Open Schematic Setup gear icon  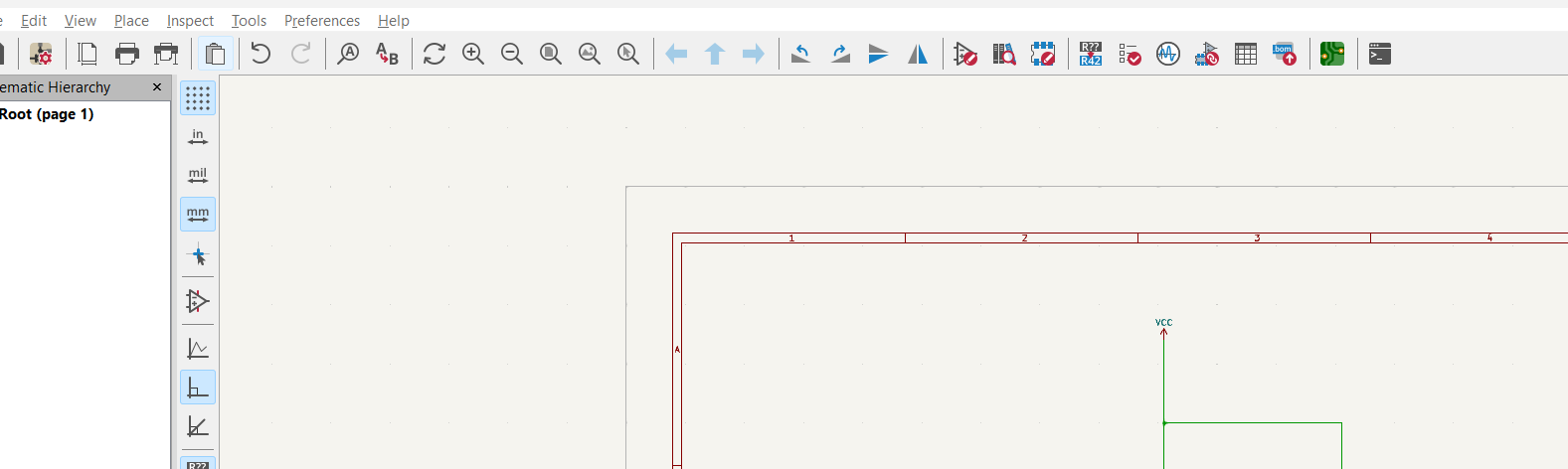click(x=41, y=54)
